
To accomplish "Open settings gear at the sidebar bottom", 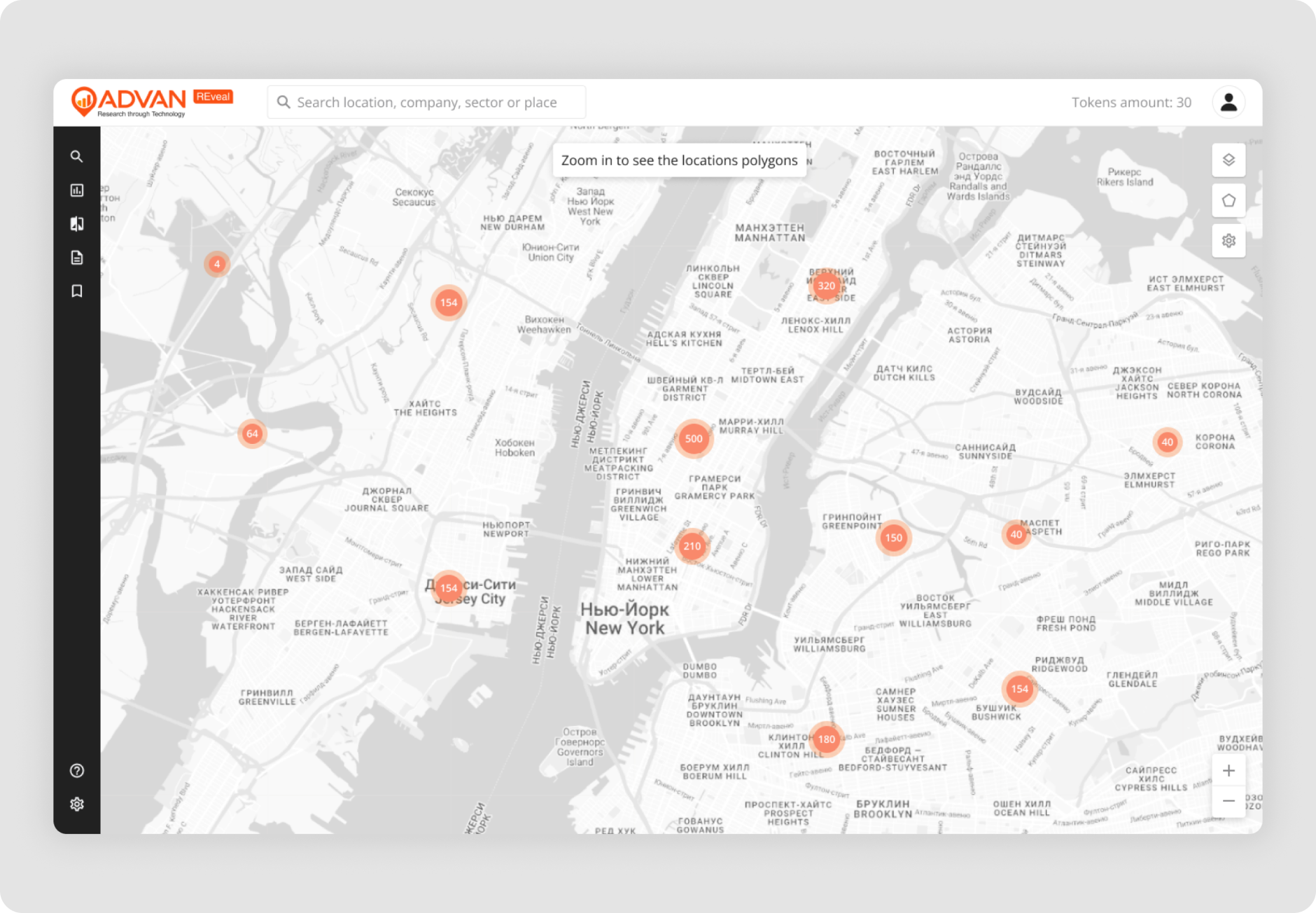I will point(77,803).
